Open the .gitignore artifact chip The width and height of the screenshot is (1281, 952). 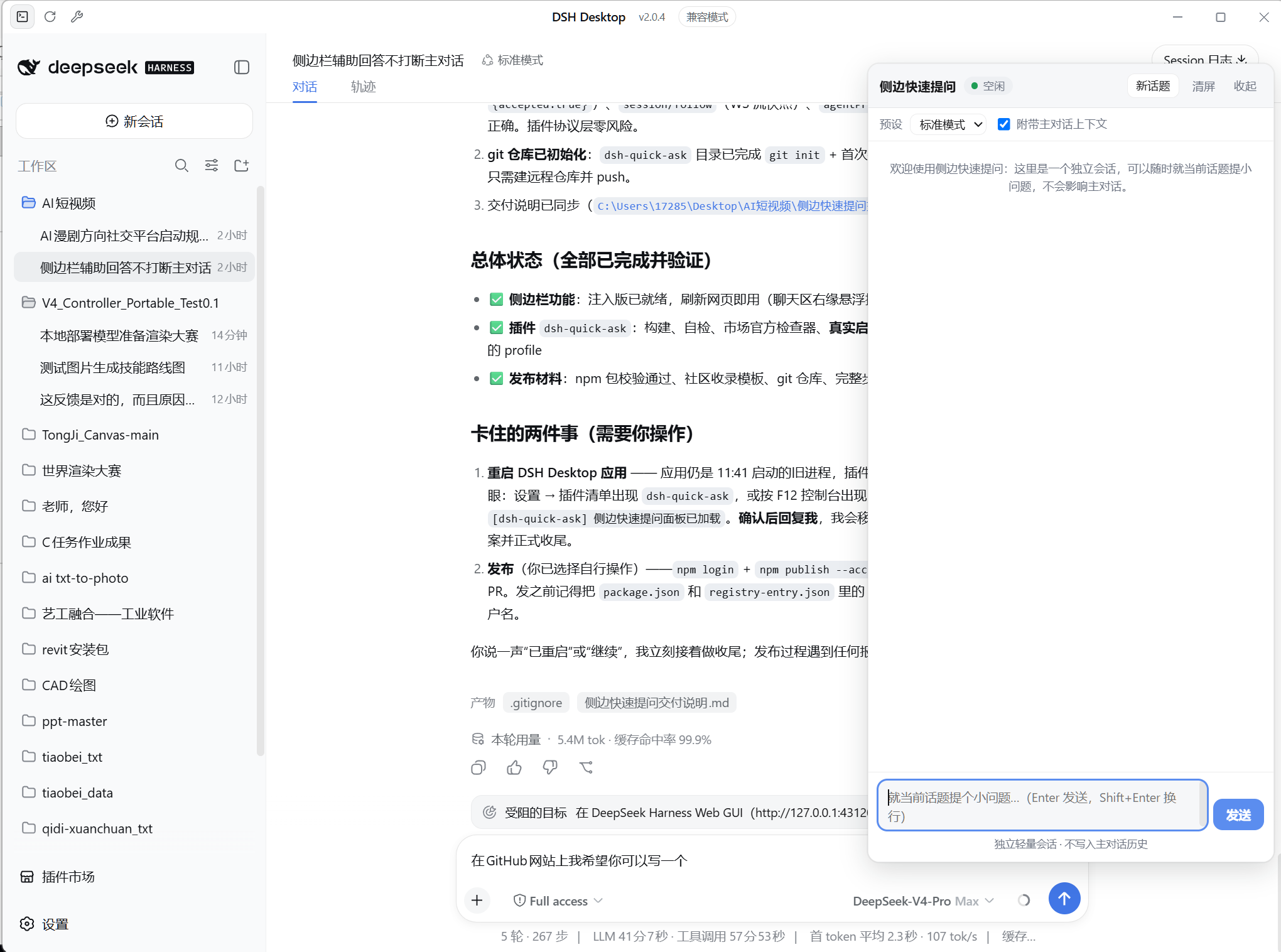536,703
